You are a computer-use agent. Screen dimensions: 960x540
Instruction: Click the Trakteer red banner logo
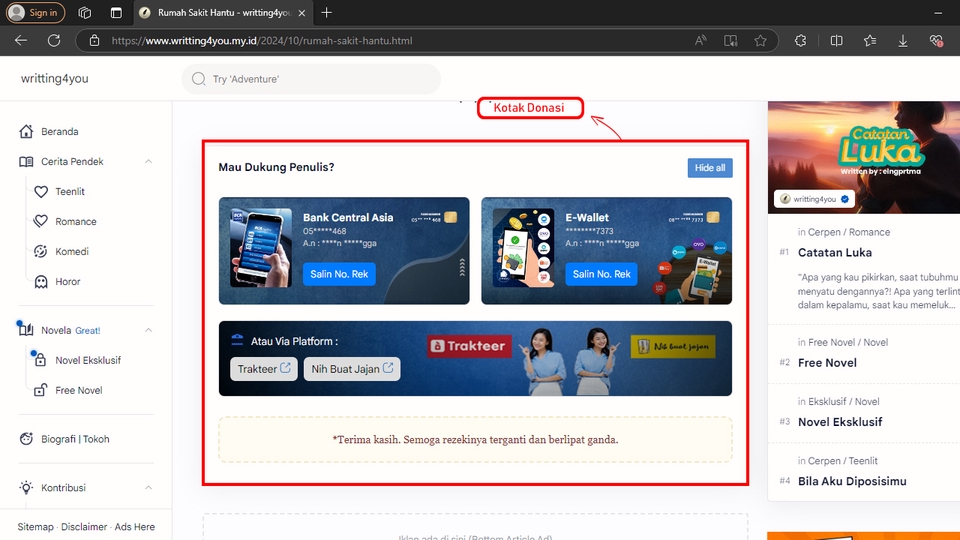469,346
